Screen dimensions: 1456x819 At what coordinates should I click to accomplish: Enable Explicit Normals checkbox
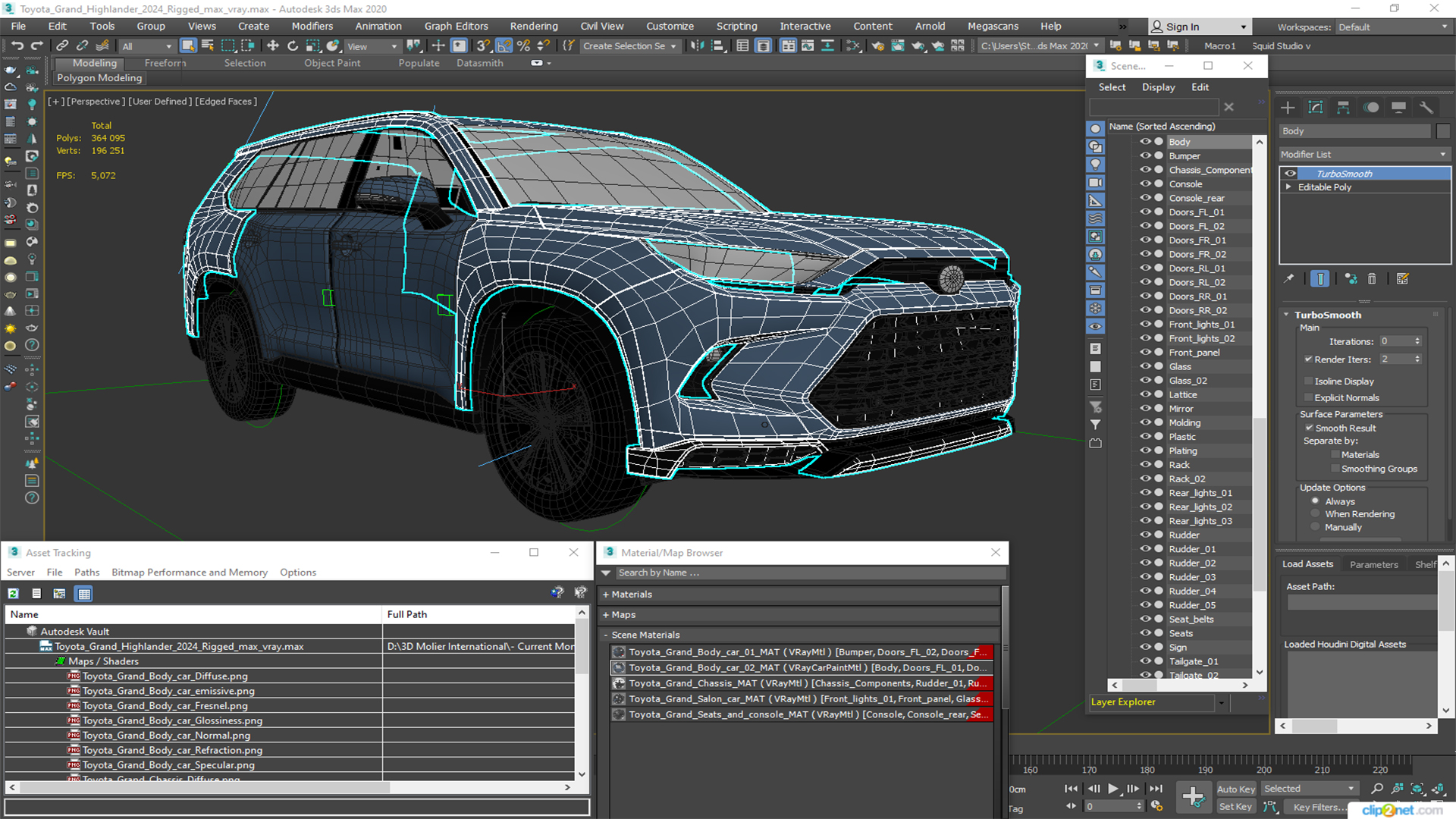(x=1308, y=397)
